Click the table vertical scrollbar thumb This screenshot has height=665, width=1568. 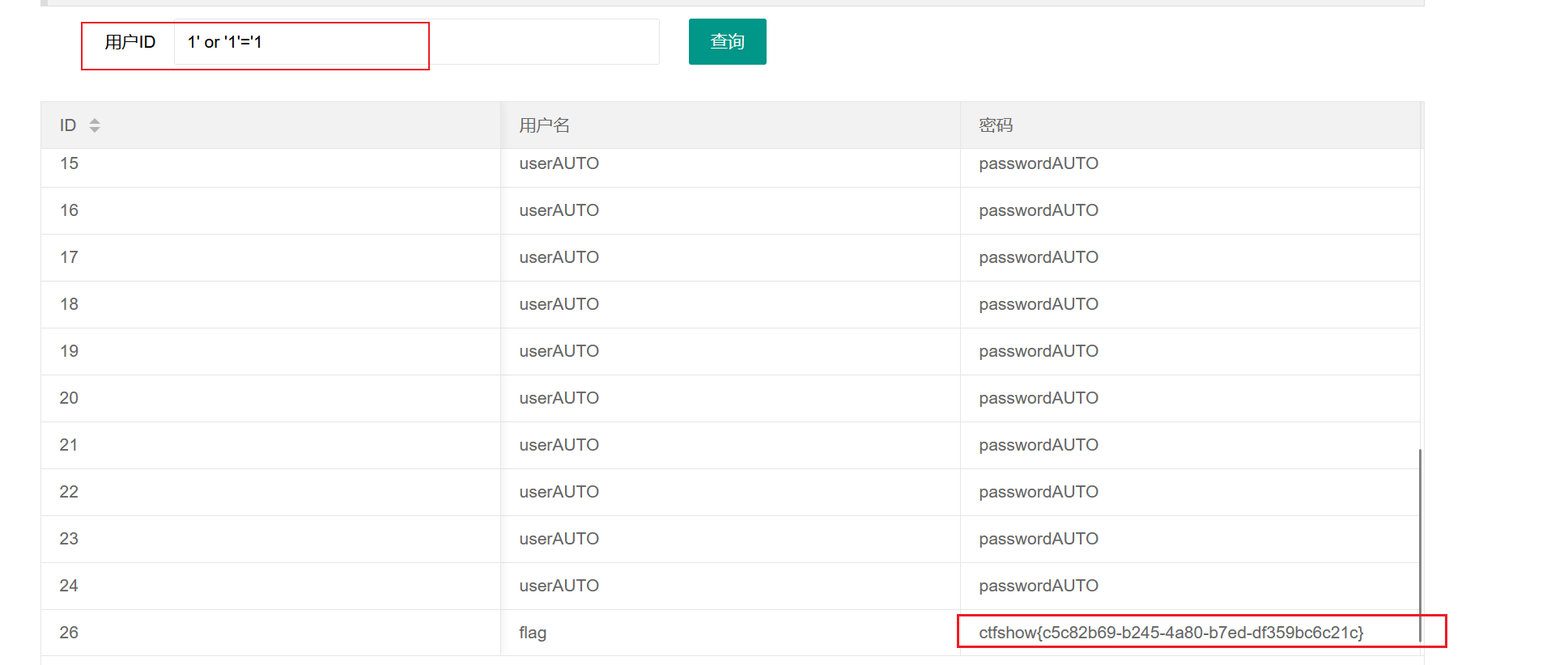tap(1420, 547)
